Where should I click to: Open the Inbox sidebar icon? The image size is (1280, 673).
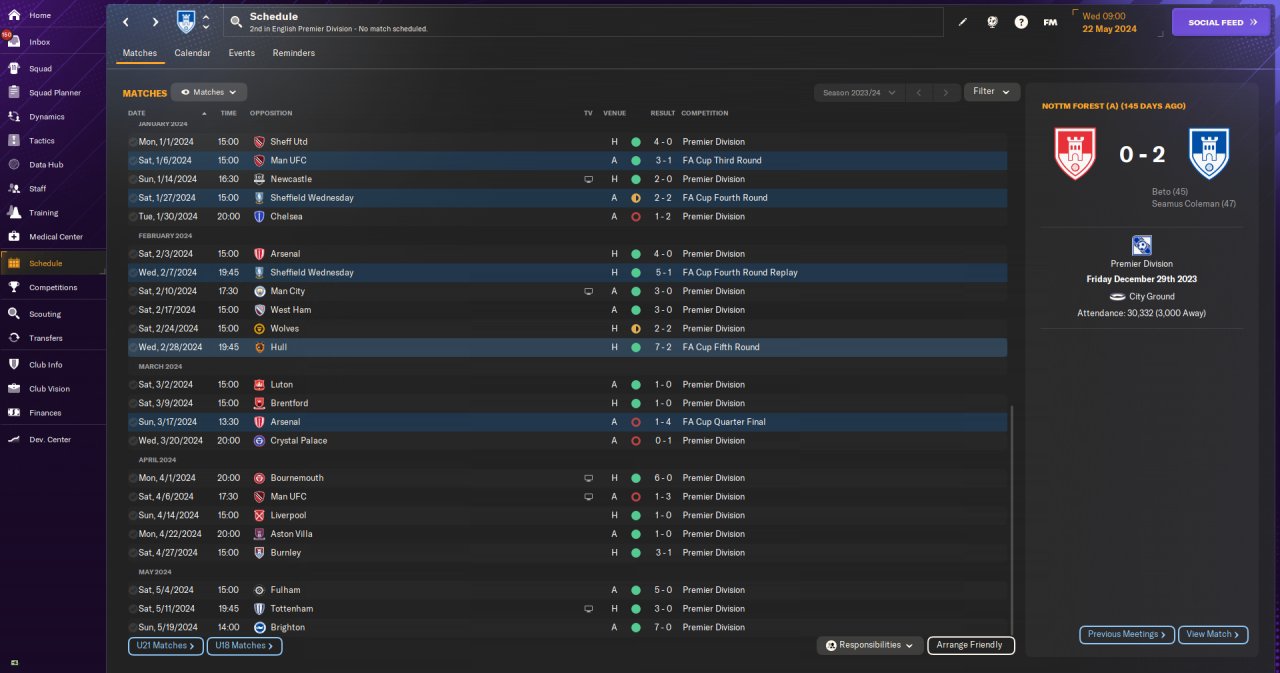[14, 42]
